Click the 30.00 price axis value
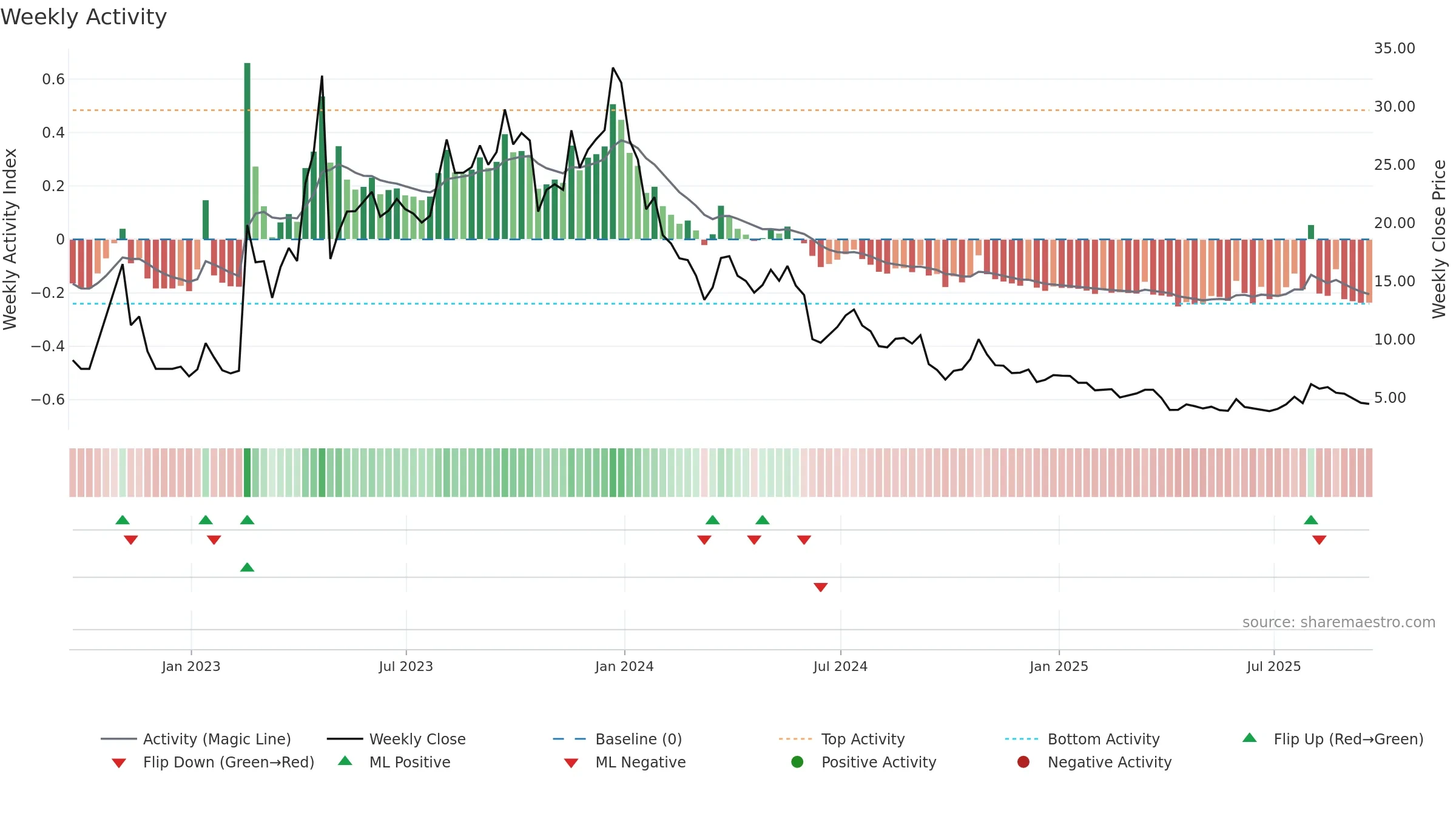The height and width of the screenshot is (819, 1456). pyautogui.click(x=1395, y=107)
